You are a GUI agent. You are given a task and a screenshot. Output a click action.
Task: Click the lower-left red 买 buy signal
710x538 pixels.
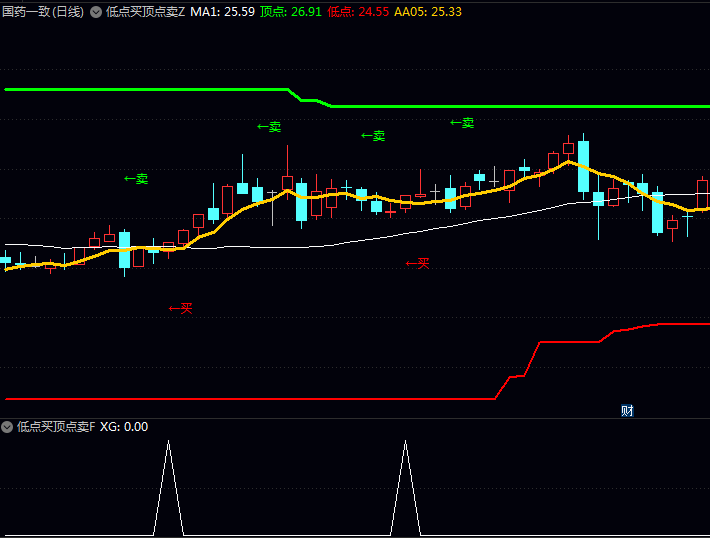pyautogui.click(x=180, y=309)
